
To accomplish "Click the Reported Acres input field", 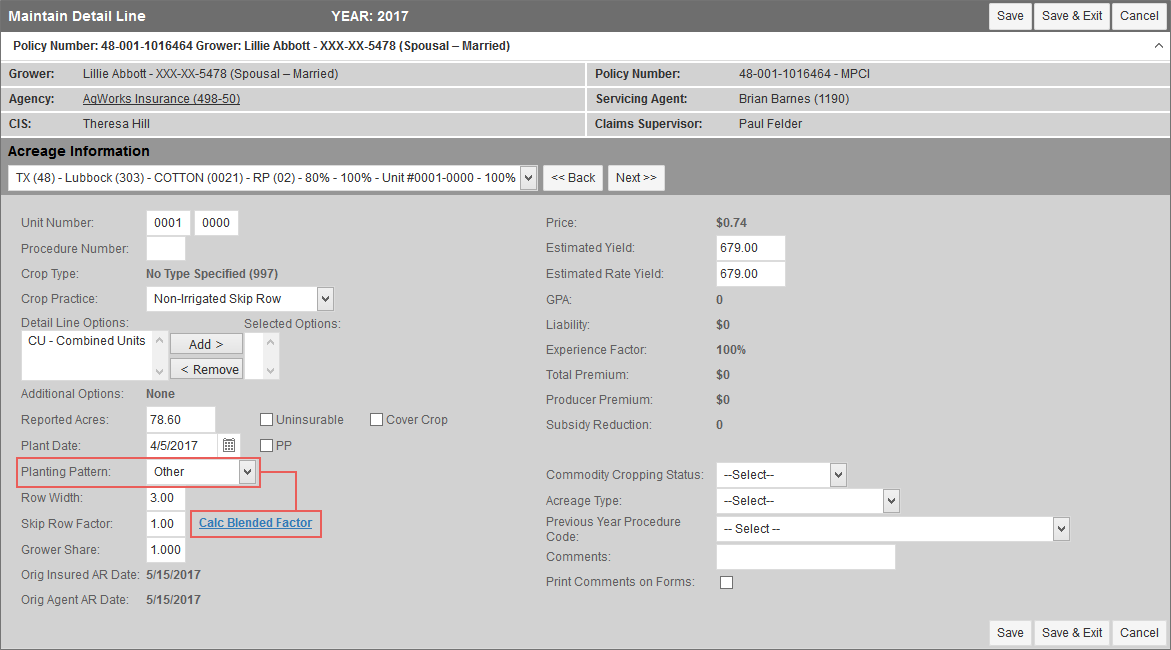I will pyautogui.click(x=180, y=420).
